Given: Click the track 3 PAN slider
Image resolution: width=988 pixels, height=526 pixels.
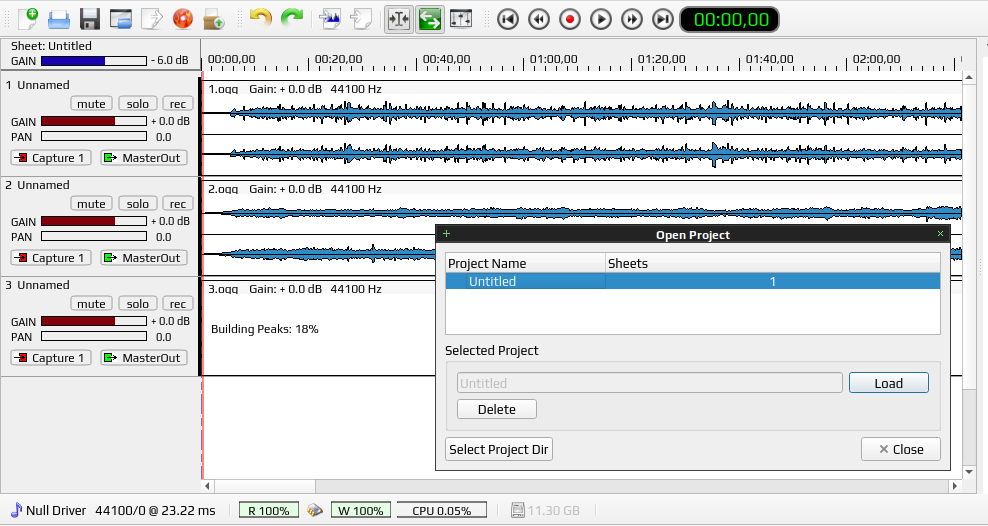Looking at the screenshot, I should pyautogui.click(x=94, y=336).
